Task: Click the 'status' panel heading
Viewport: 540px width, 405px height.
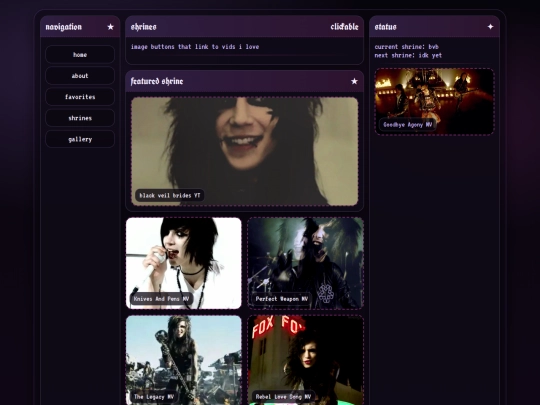Action: pyautogui.click(x=385, y=27)
